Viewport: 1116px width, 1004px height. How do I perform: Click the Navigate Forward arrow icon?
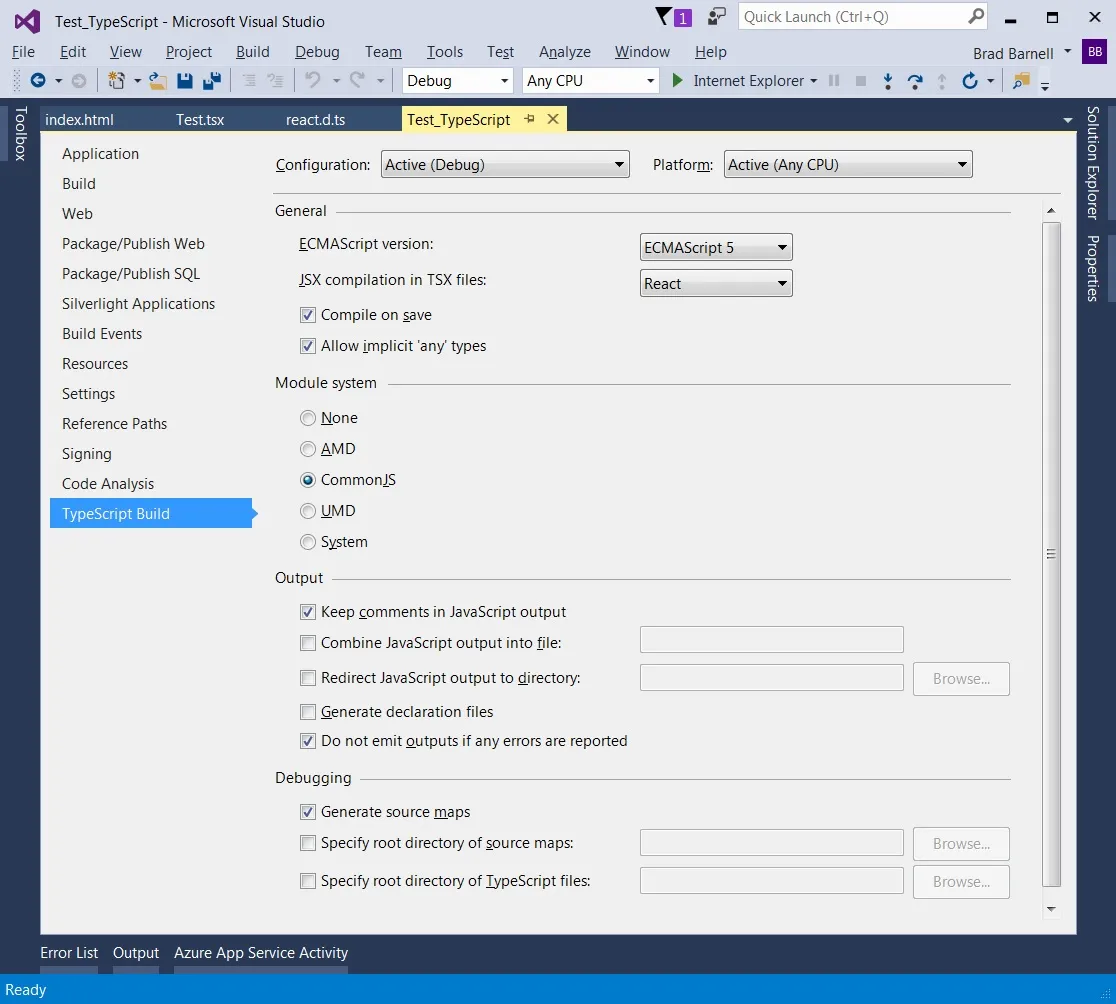click(x=79, y=81)
